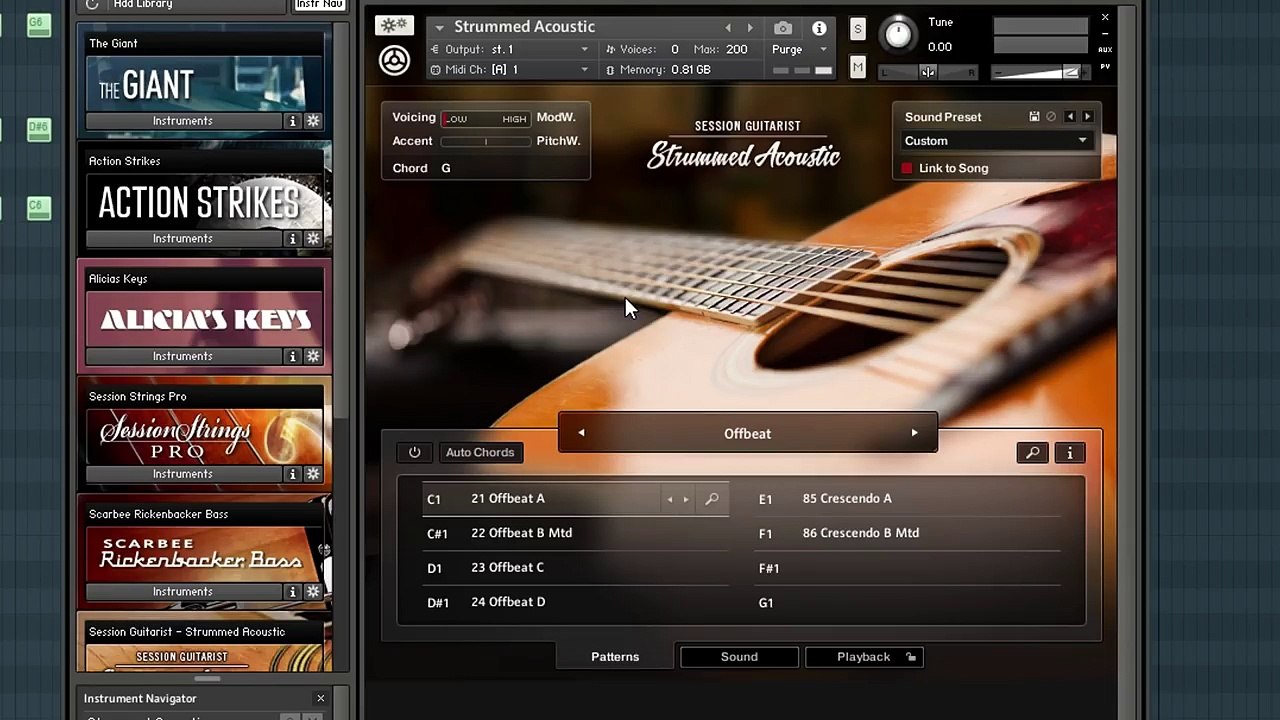
Task: Toggle the pattern power button
Action: (x=415, y=453)
